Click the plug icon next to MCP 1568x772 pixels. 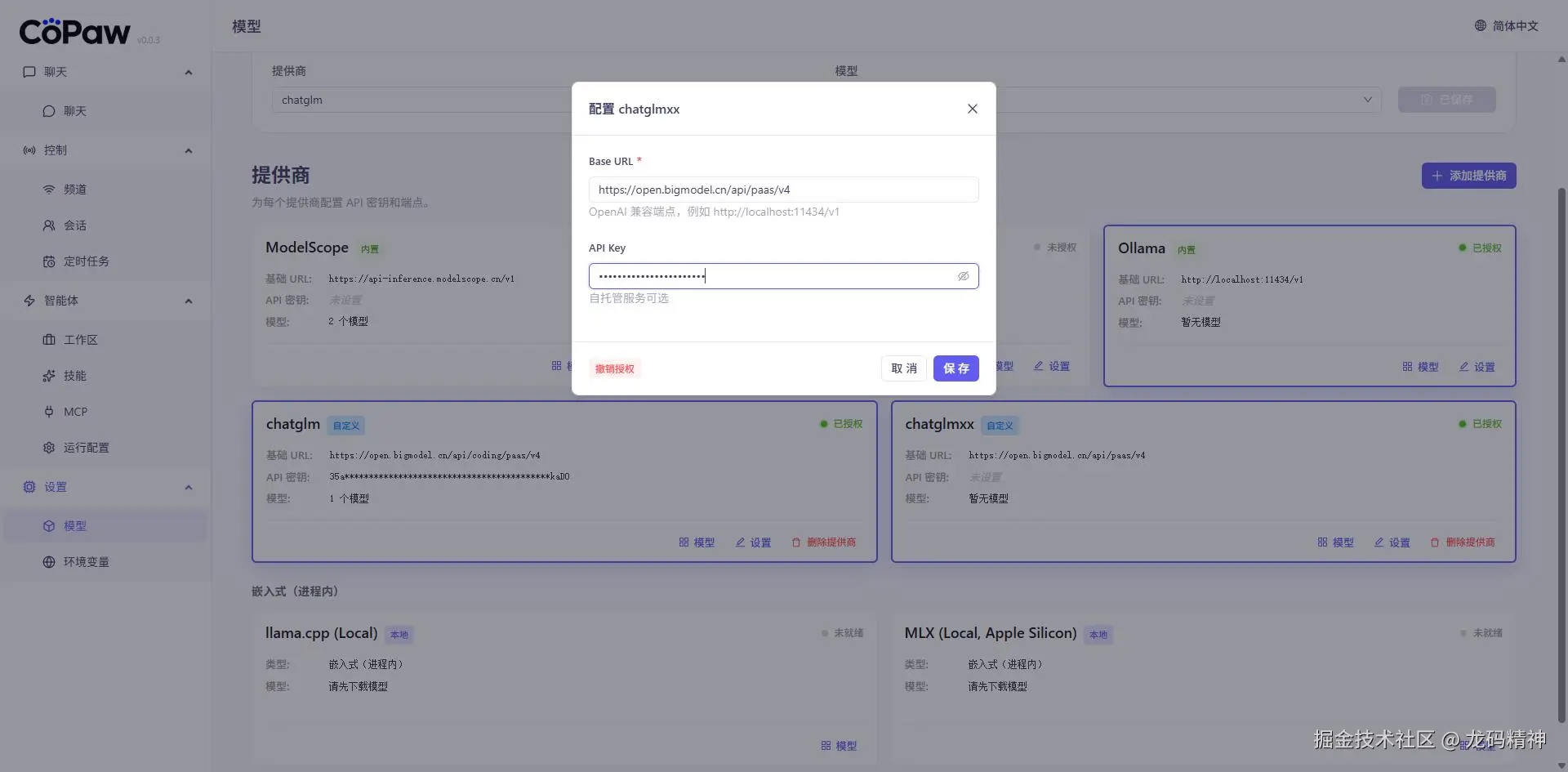49,412
